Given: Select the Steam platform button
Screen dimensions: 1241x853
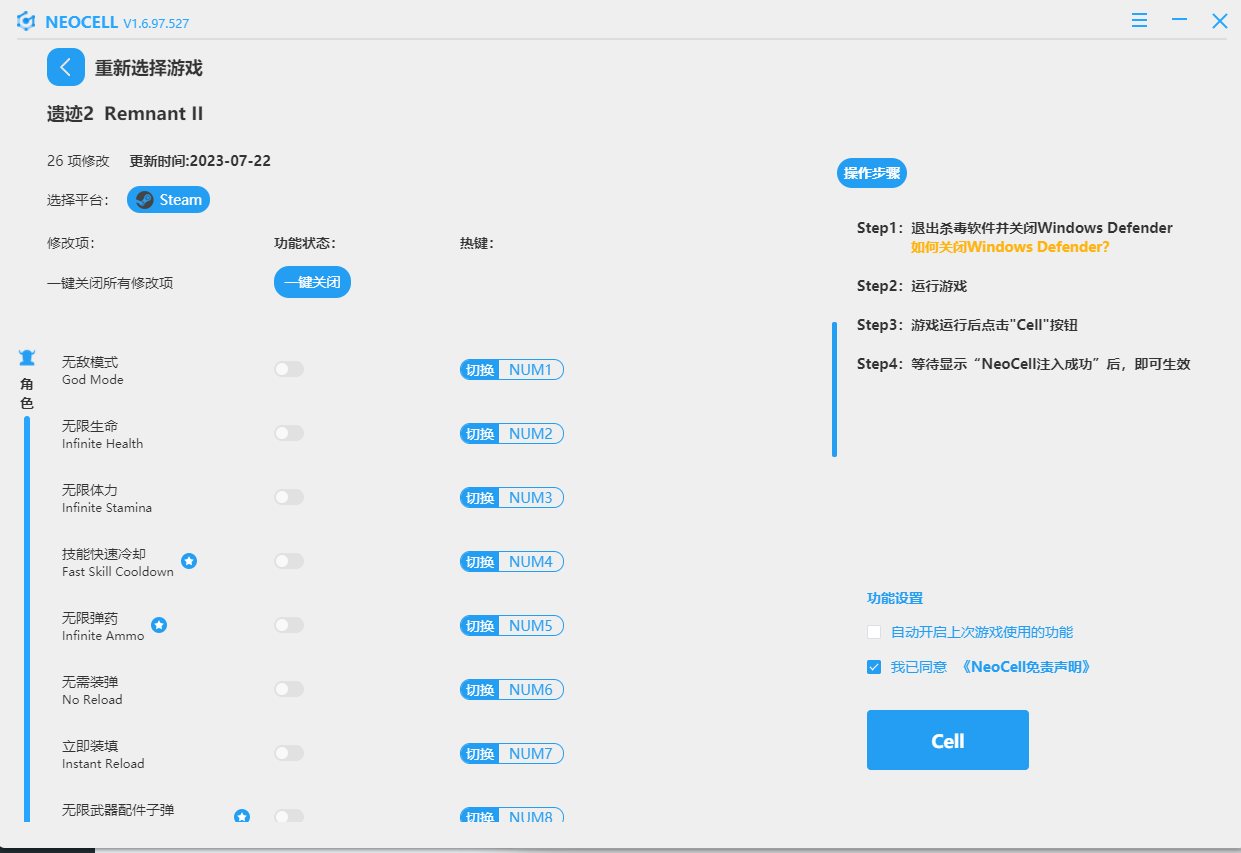Looking at the screenshot, I should click(x=168, y=199).
